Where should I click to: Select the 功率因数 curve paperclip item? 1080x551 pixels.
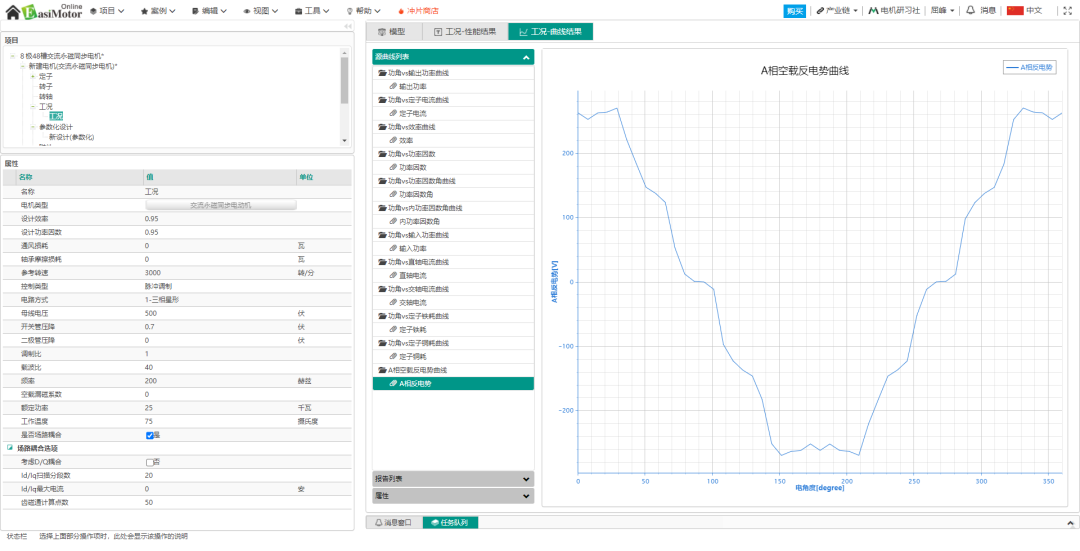[x=453, y=167]
